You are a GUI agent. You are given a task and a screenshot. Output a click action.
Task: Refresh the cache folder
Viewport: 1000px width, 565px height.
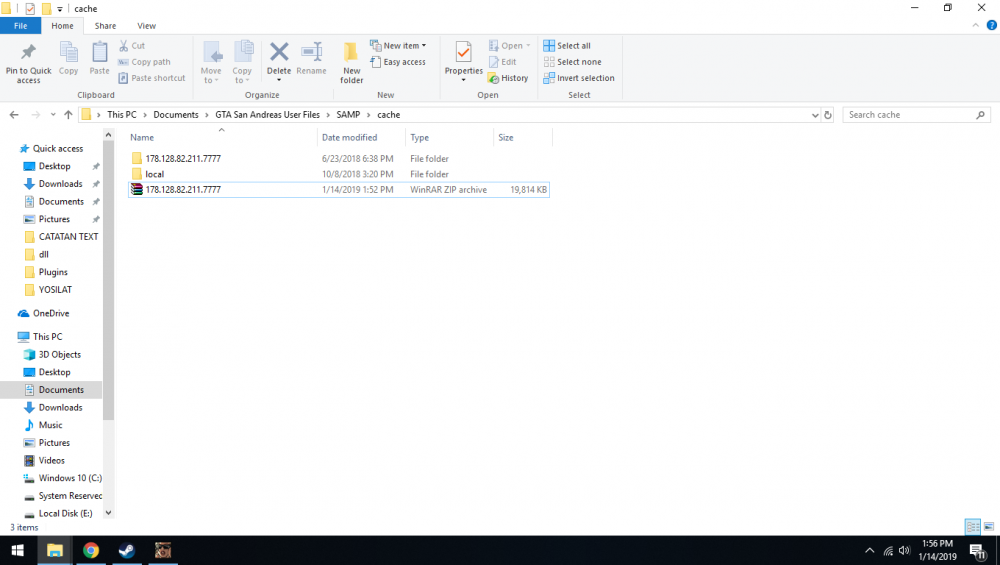click(828, 115)
